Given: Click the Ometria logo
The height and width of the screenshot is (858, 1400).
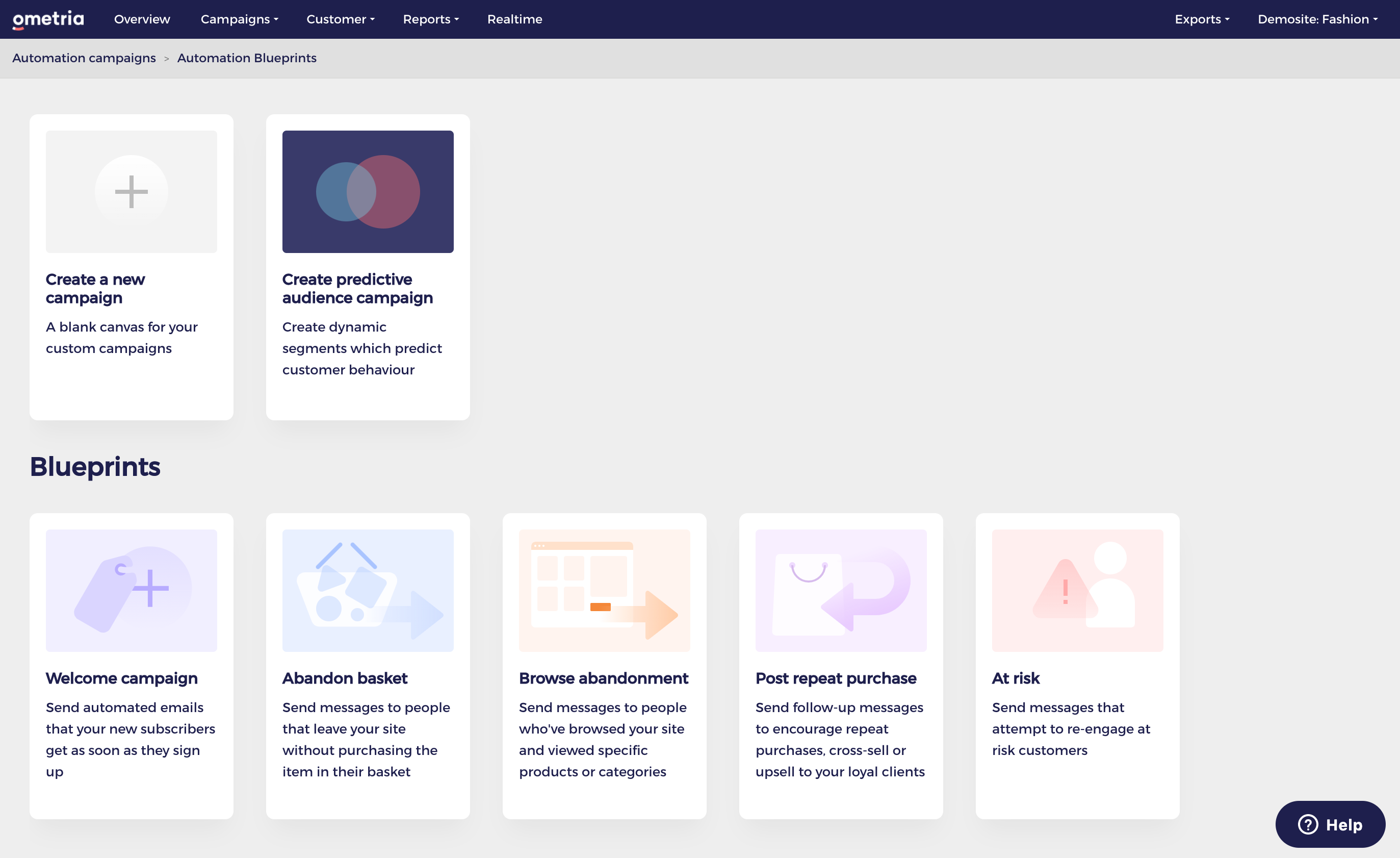Looking at the screenshot, I should click(x=48, y=19).
